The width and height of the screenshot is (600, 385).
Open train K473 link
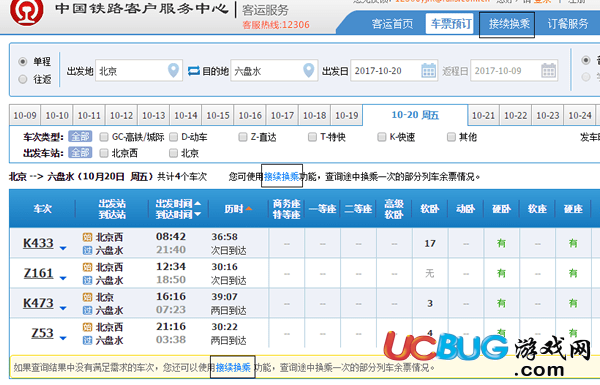point(38,303)
